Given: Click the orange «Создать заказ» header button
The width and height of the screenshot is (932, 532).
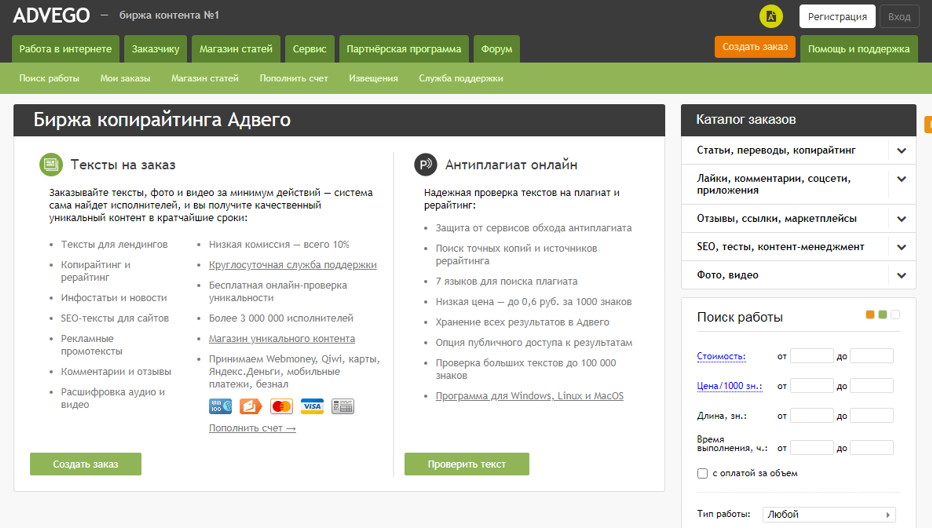Looking at the screenshot, I should 755,46.
